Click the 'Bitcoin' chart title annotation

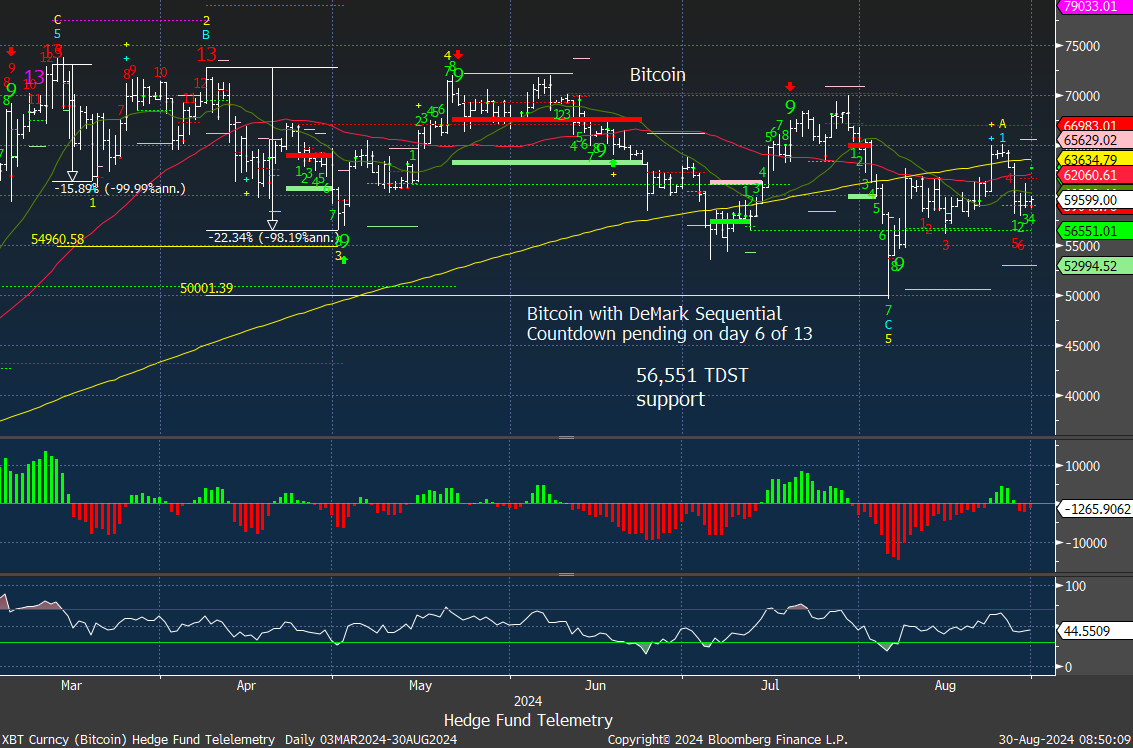pos(658,74)
